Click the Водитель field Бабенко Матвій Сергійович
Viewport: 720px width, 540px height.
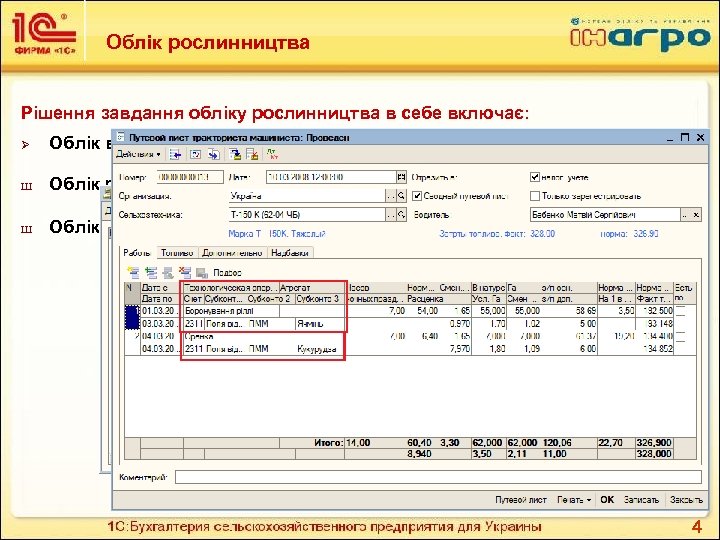[x=605, y=214]
